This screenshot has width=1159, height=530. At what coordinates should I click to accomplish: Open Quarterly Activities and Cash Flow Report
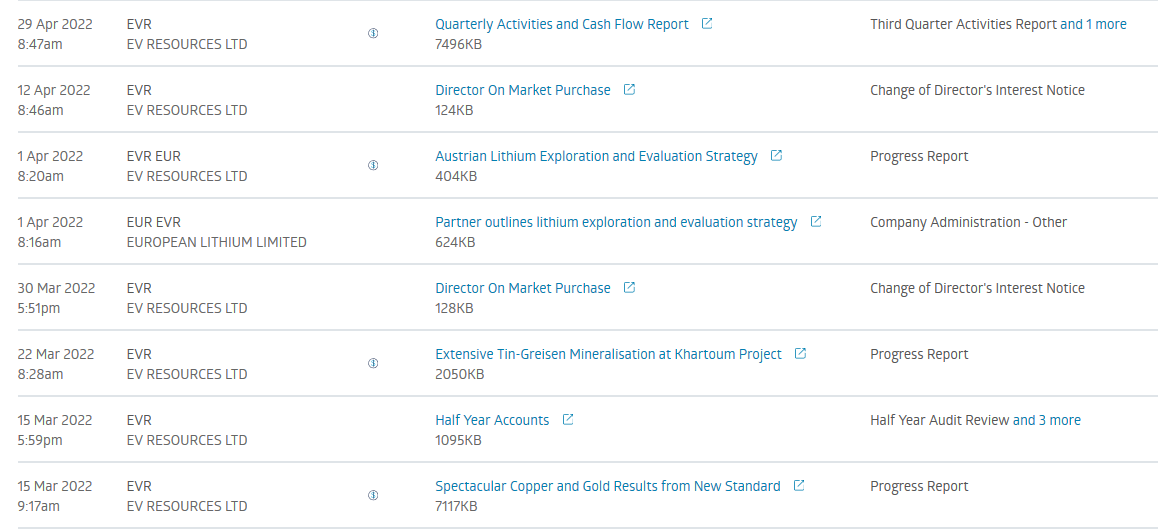point(562,24)
